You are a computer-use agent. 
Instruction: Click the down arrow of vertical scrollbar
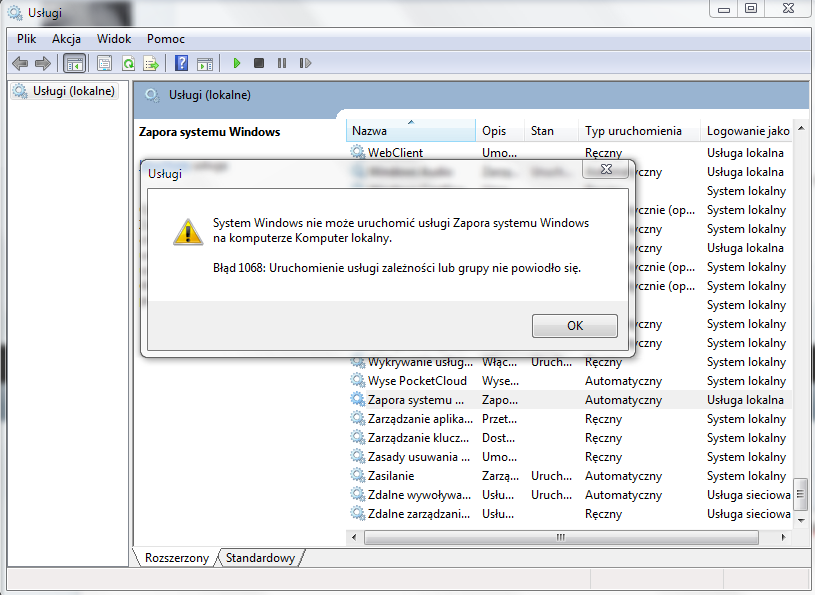(801, 521)
